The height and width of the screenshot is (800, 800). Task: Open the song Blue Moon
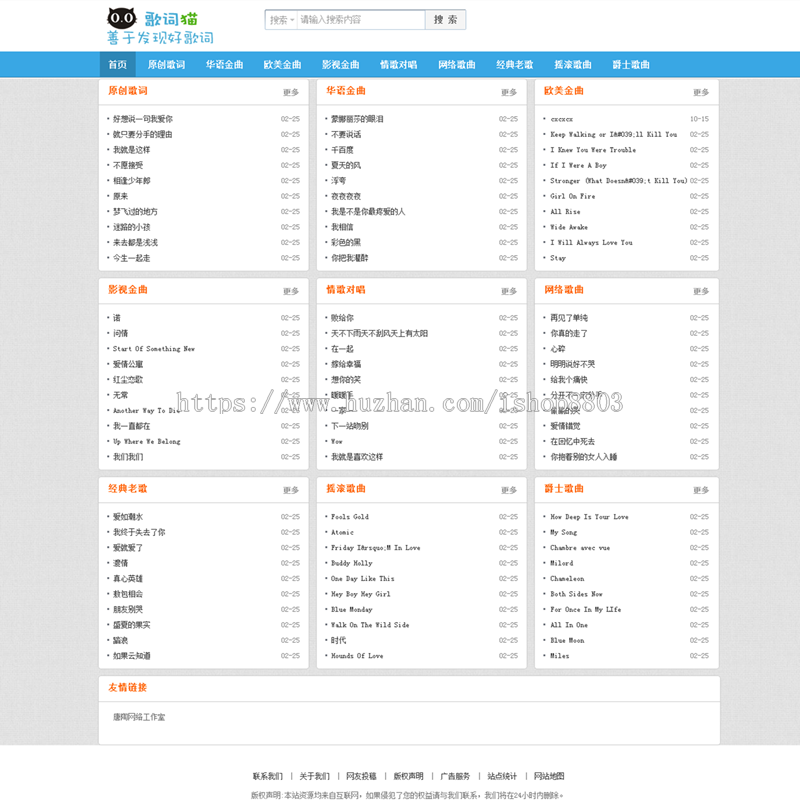coord(567,641)
